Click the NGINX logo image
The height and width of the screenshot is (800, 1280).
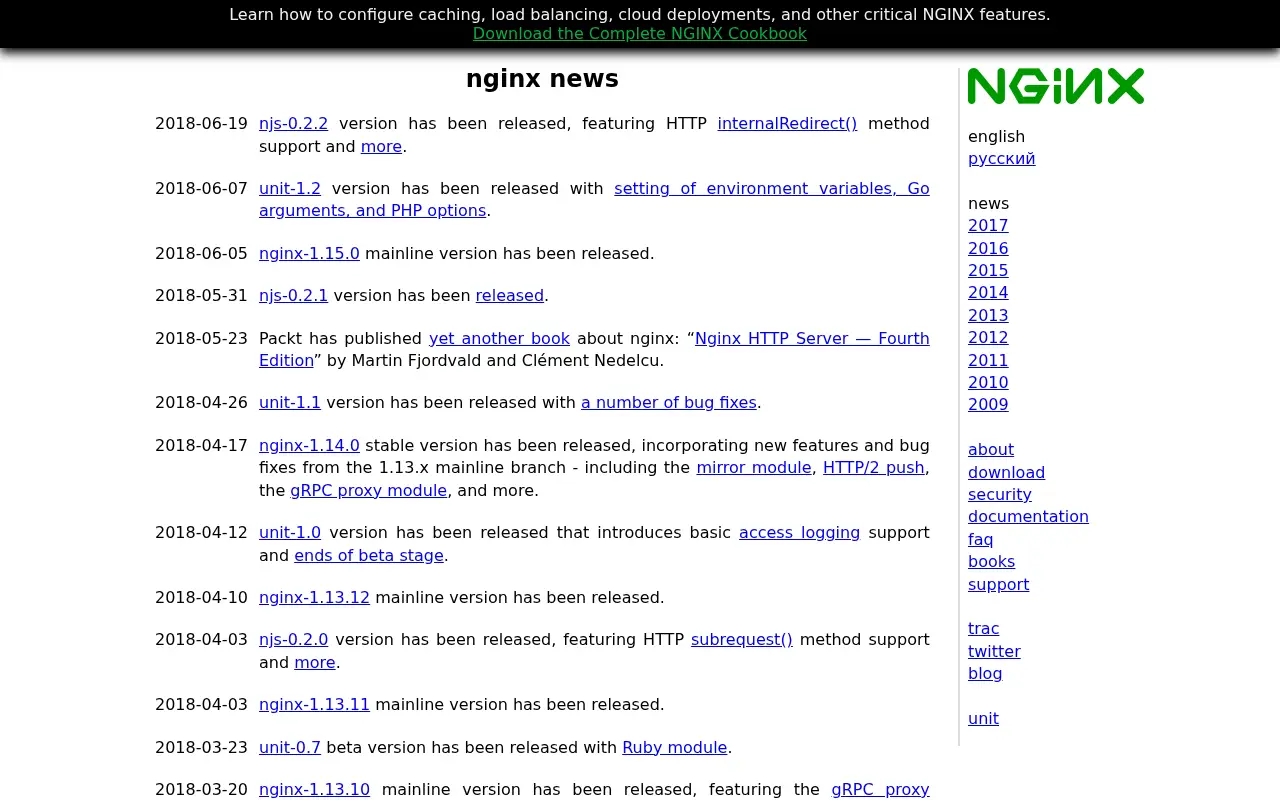coord(1056,86)
